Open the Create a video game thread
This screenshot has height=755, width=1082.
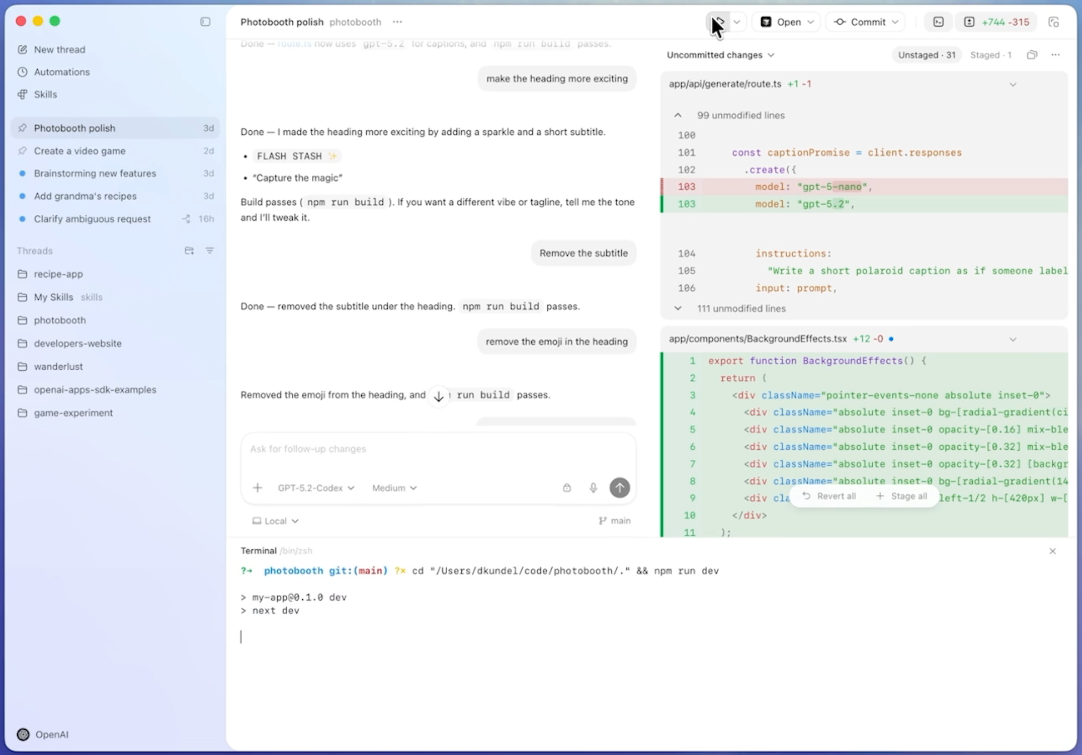click(x=116, y=150)
